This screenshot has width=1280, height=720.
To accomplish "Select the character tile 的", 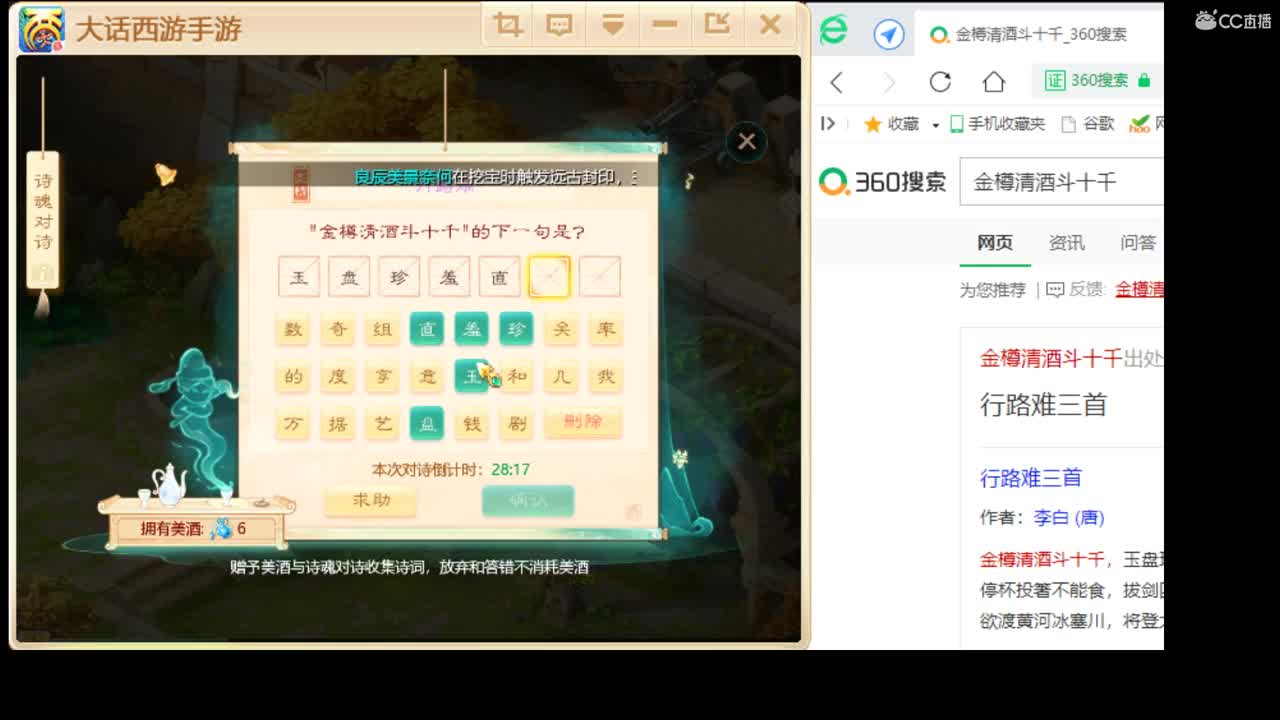I will coord(294,376).
